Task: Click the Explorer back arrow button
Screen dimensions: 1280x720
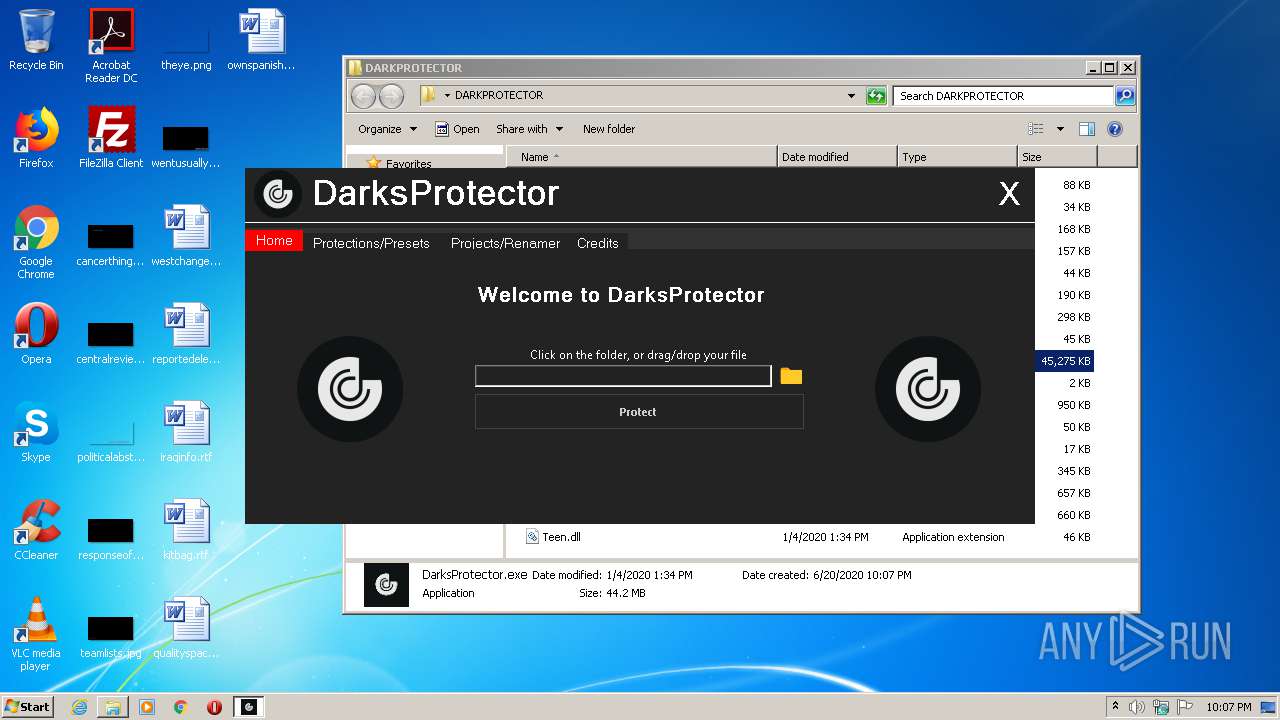Action: click(363, 96)
